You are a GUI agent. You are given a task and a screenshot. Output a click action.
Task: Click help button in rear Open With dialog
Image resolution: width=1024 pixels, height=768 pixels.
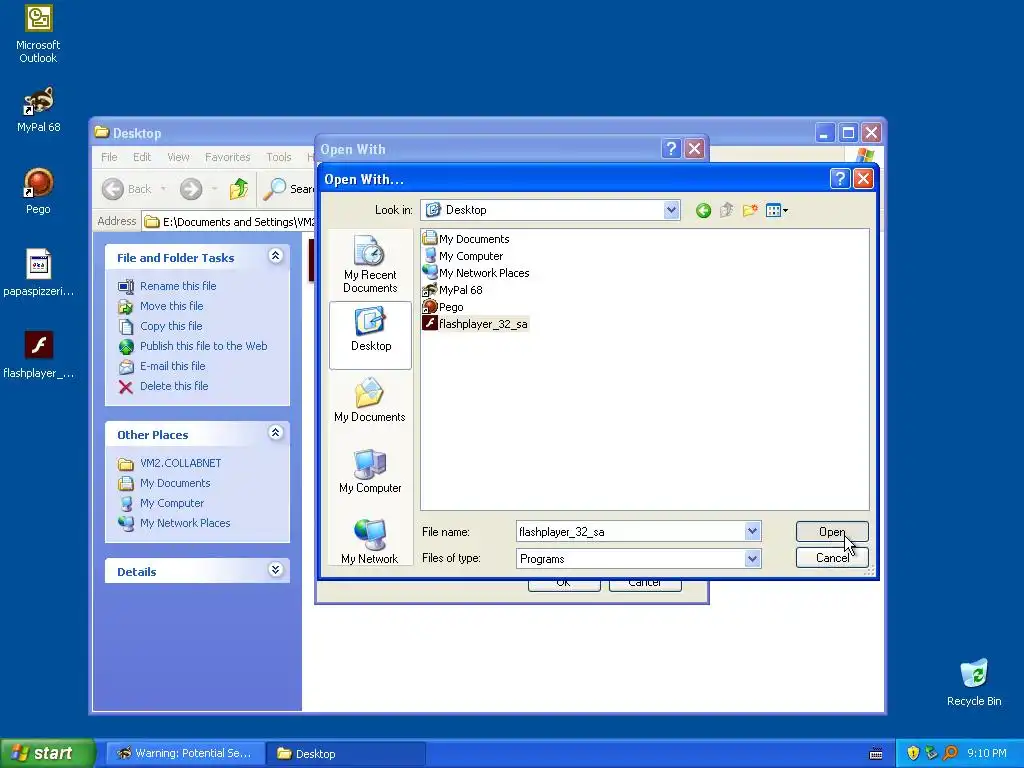coord(671,149)
